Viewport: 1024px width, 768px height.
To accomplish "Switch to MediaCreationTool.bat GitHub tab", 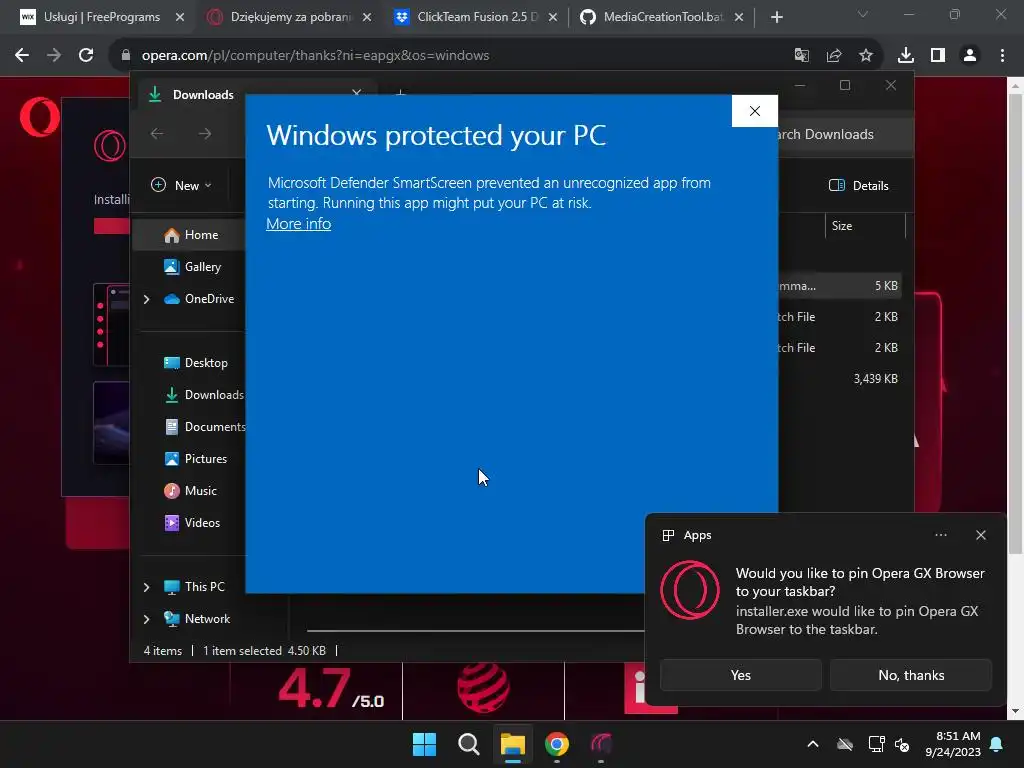I will coord(663,17).
